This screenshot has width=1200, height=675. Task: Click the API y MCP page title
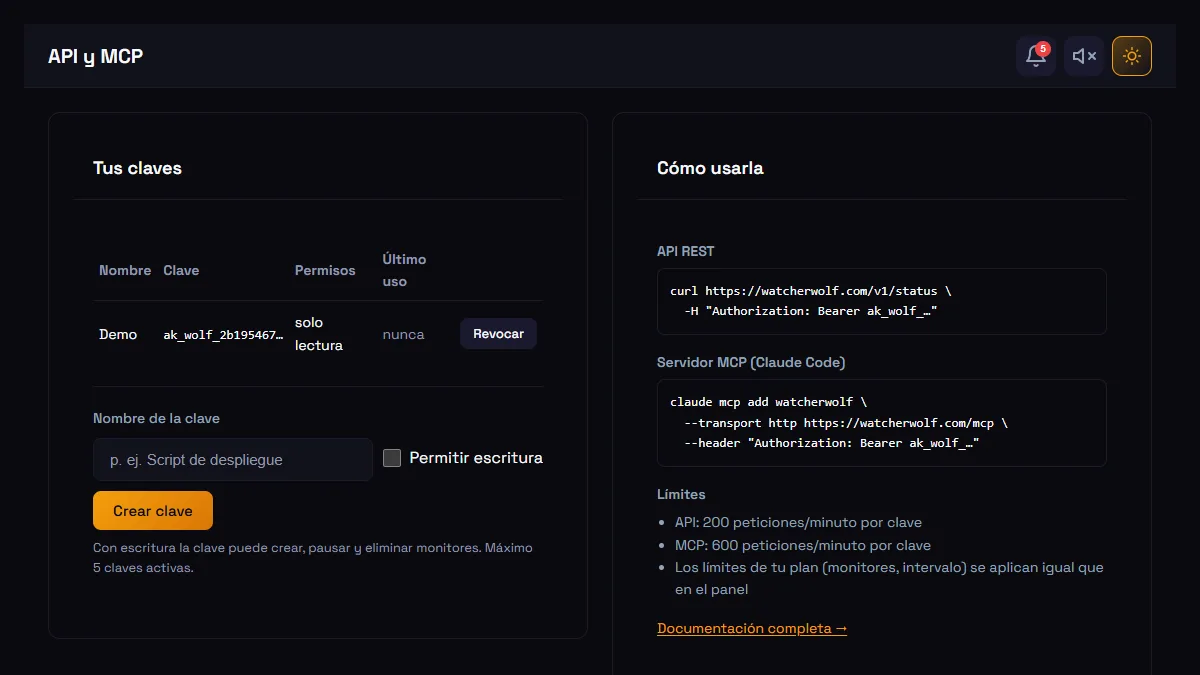[95, 56]
